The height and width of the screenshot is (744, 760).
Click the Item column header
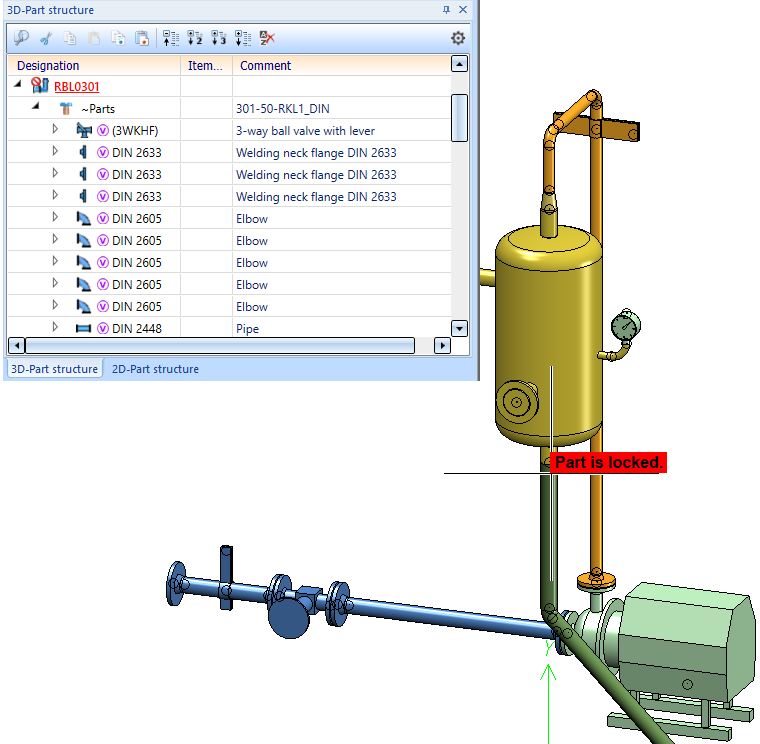(x=206, y=65)
